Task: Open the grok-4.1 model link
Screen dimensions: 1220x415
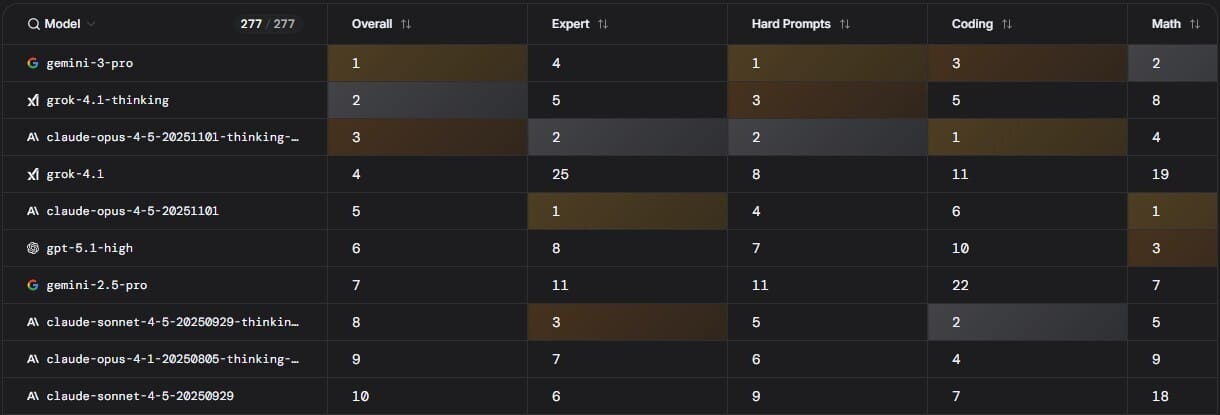Action: click(x=75, y=174)
